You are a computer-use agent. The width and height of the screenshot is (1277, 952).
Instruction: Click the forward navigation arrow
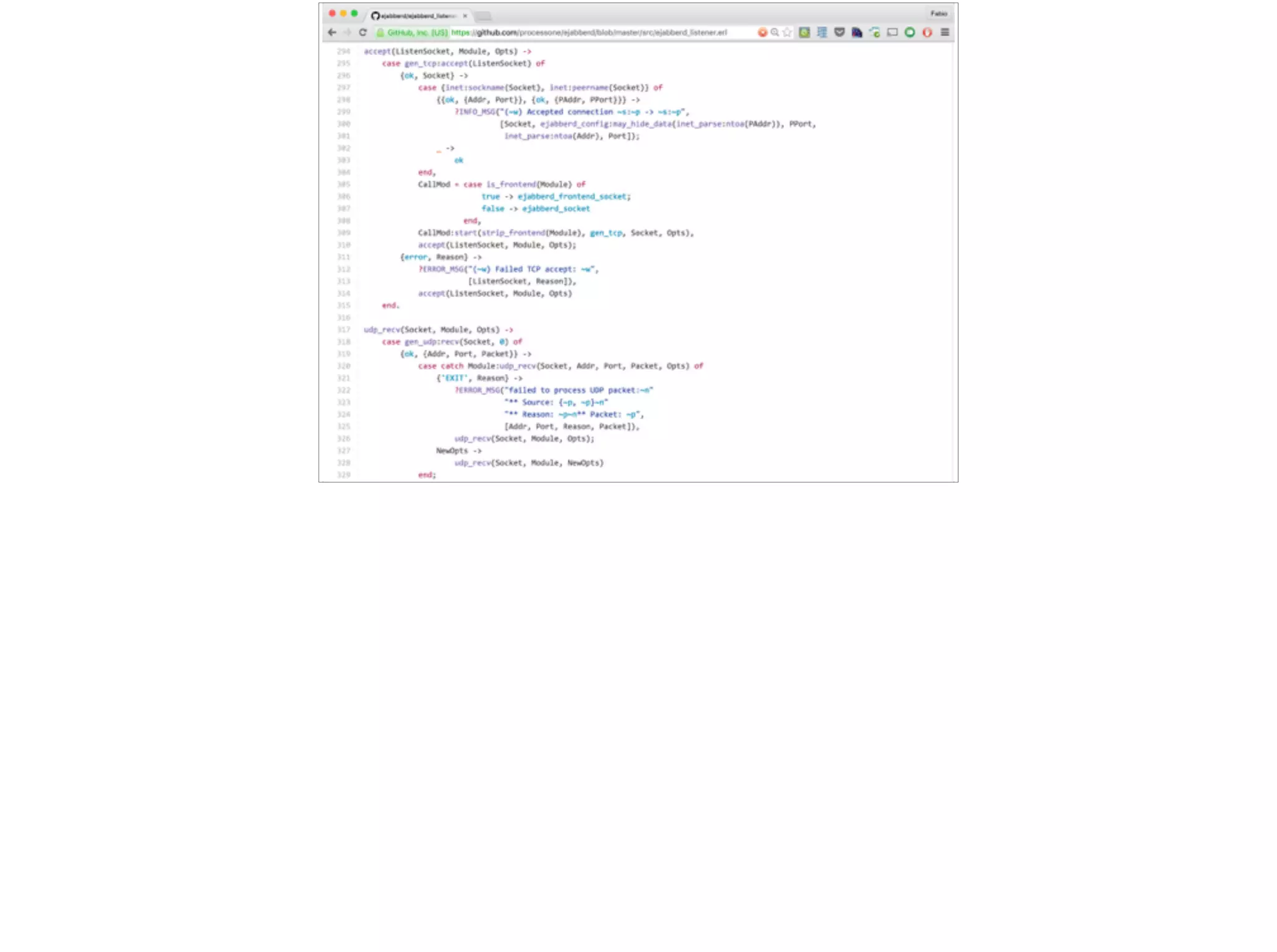tap(347, 32)
